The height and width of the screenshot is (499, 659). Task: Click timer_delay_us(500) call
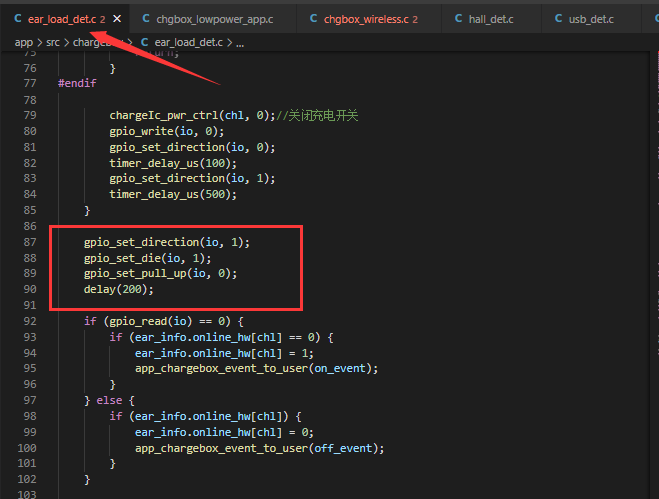pyautogui.click(x=173, y=194)
